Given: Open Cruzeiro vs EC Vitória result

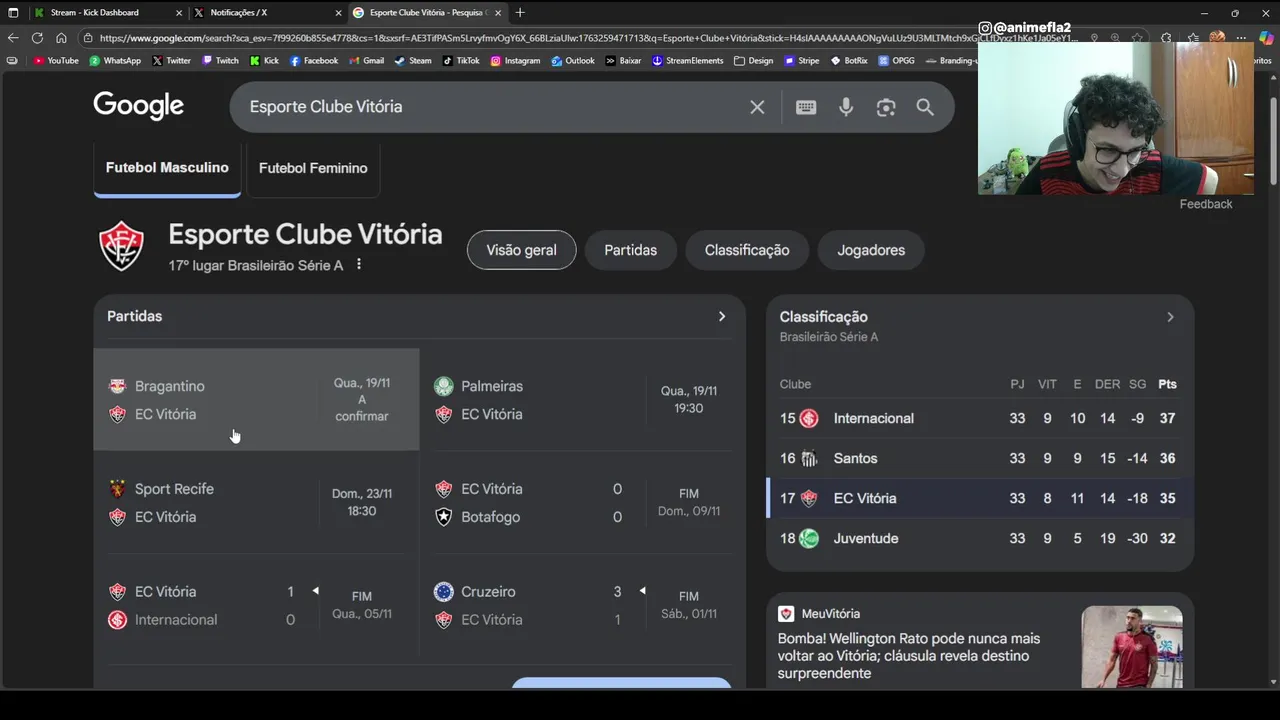Looking at the screenshot, I should click(582, 605).
